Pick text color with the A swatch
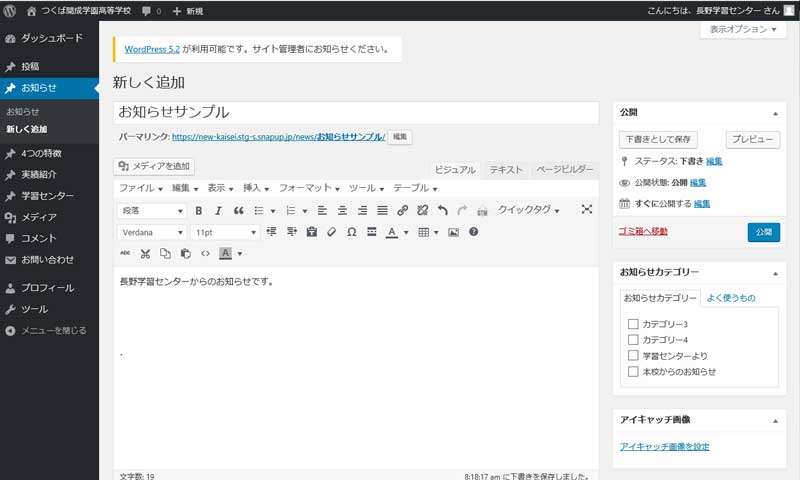 (x=391, y=232)
